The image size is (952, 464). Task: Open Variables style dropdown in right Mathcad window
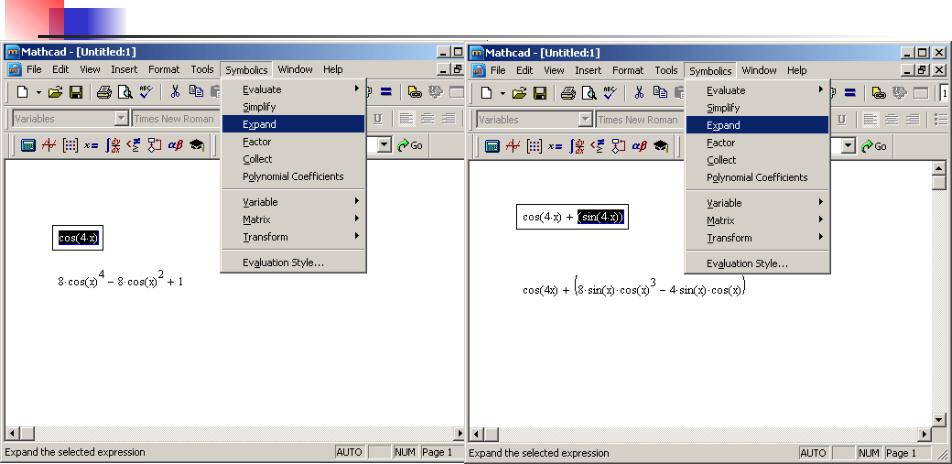(585, 120)
